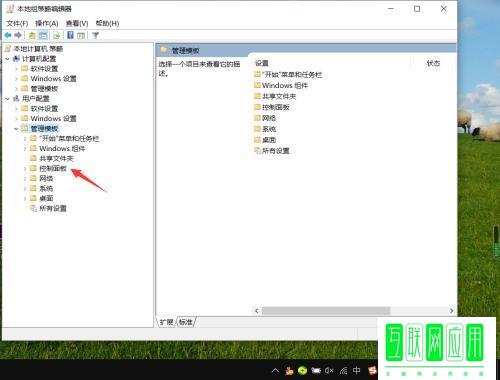The width and height of the screenshot is (500, 380).
Task: Maximize the group policy editor window
Action: click(417, 9)
